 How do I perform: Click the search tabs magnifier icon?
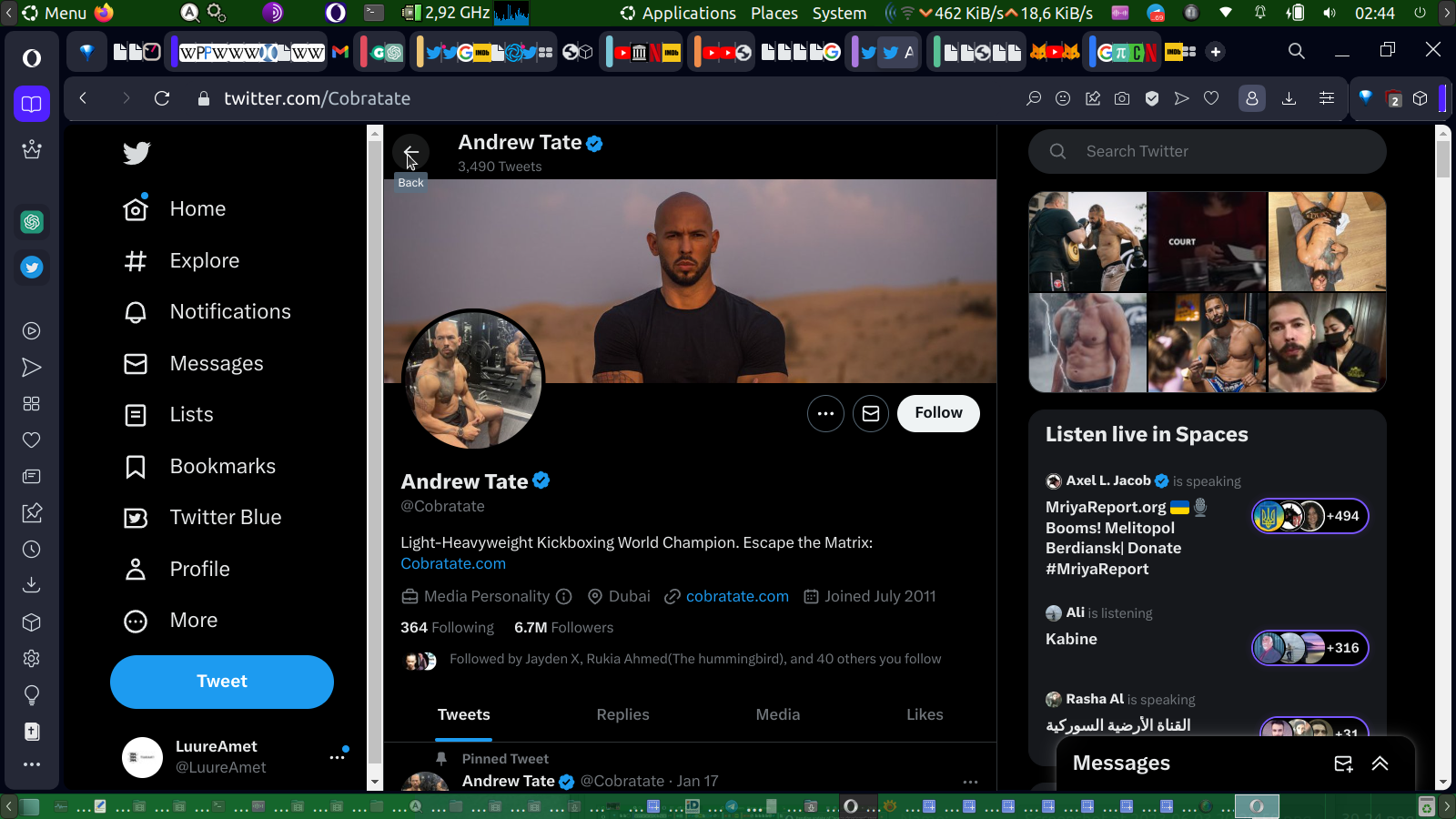[x=1297, y=51]
